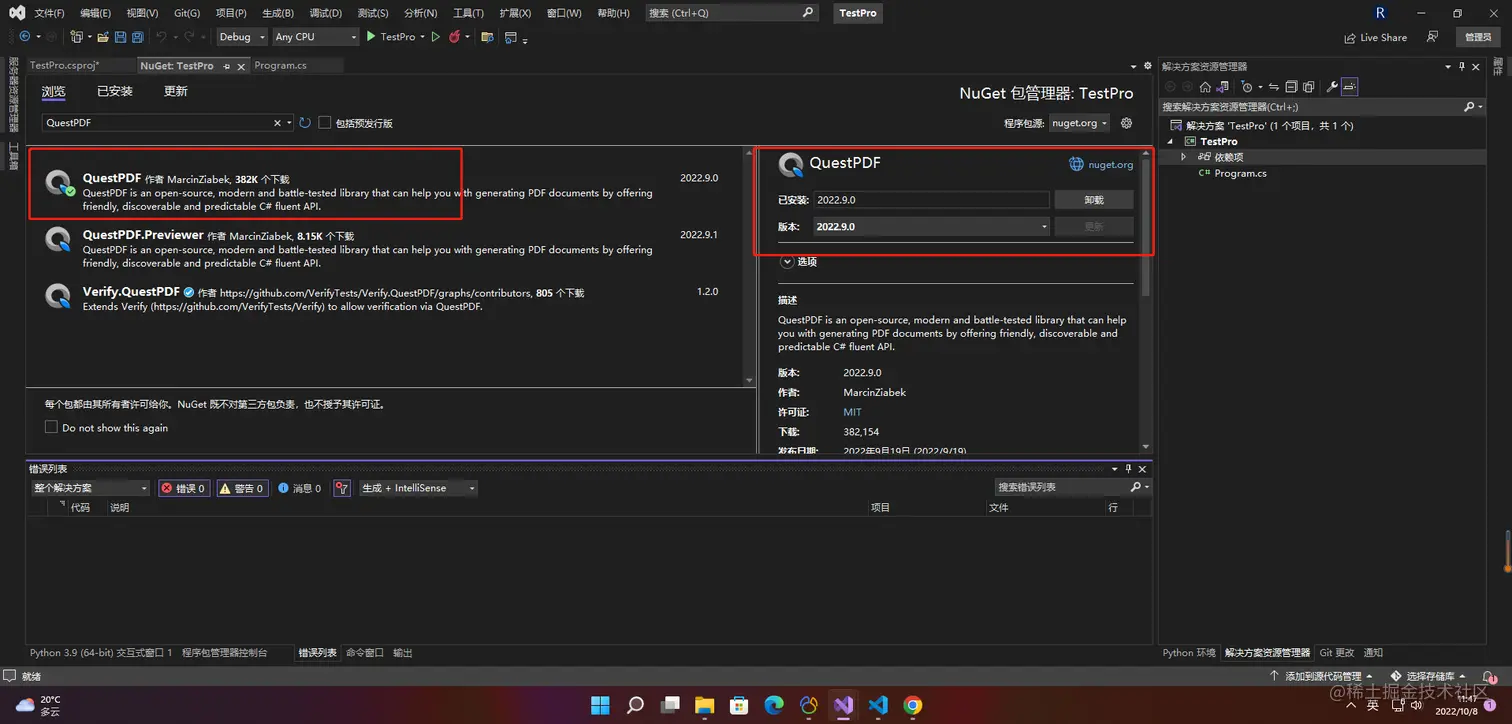
Task: Click the Uninstall 卸载 button
Action: (x=1094, y=200)
